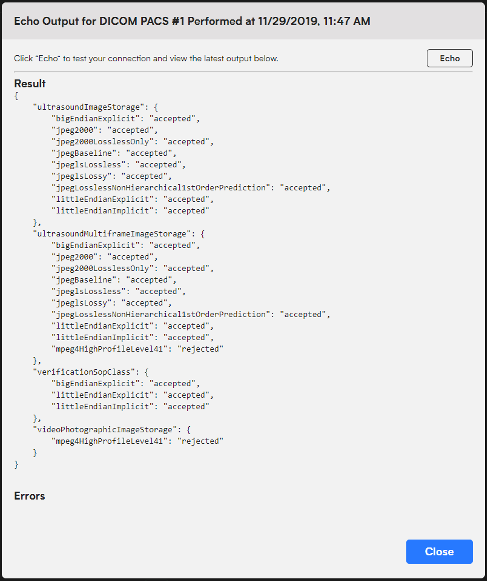Click littleEndianExplicit entry under ultrasoundImageStorage

click(x=133, y=199)
